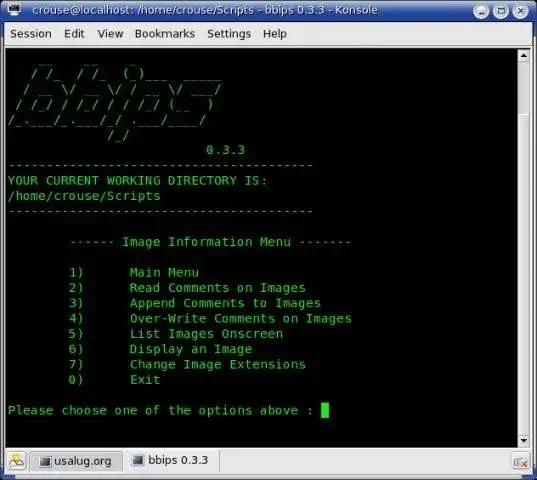Click the terminal icon on bbips 0.3.3 tab
The image size is (537, 480).
coord(138,460)
